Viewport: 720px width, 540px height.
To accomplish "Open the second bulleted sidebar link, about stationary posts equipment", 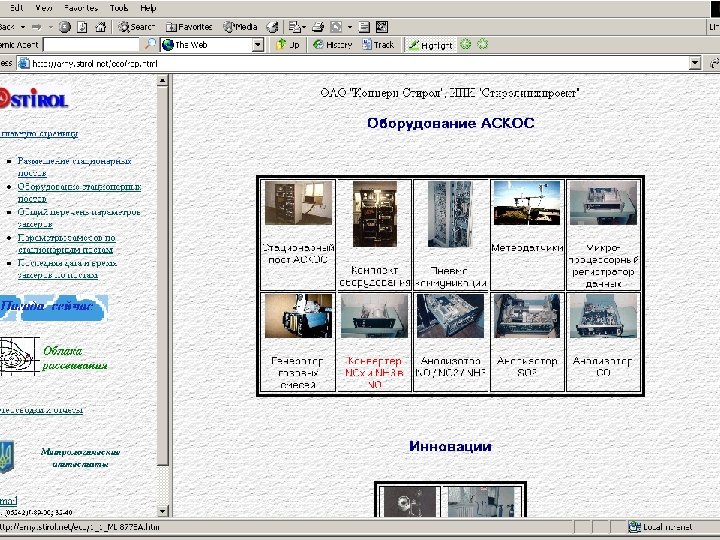I will [x=79, y=192].
